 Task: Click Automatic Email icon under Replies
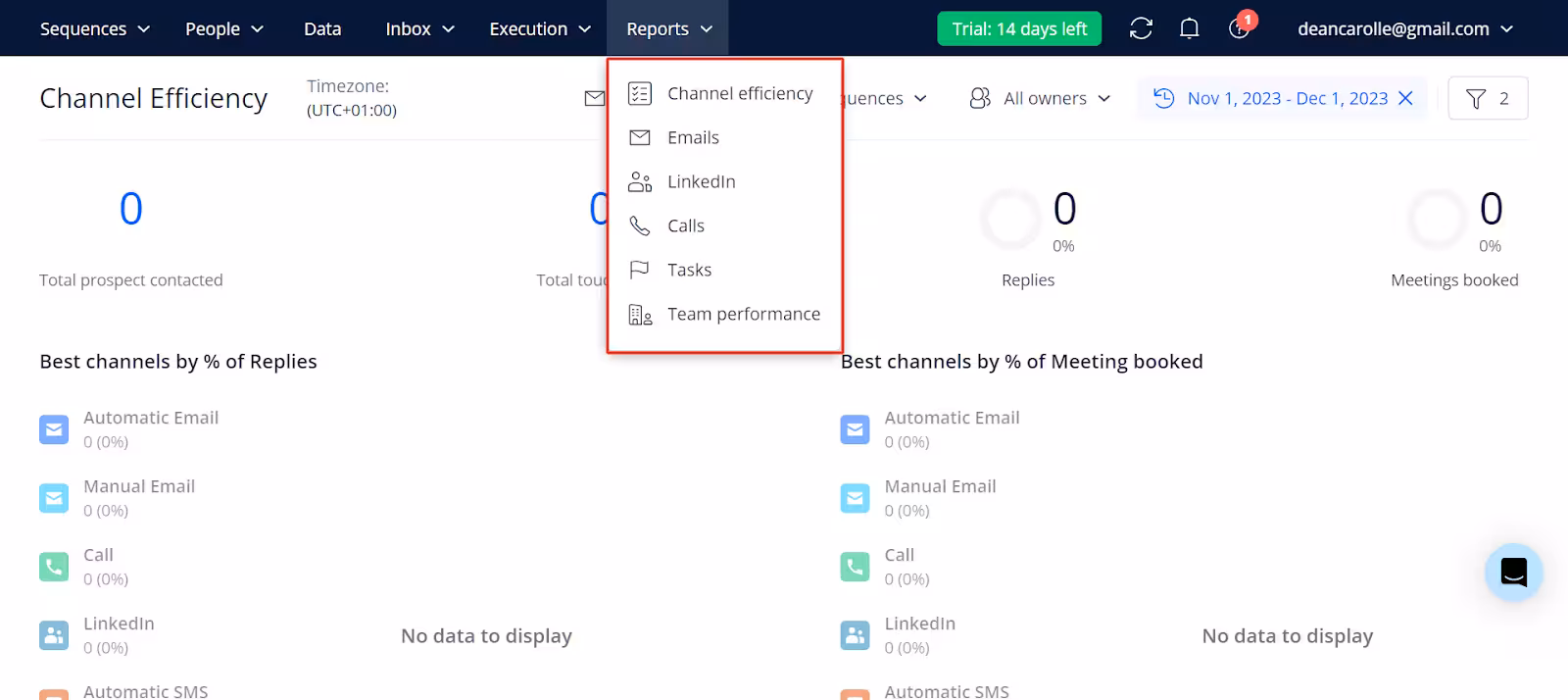coord(54,429)
